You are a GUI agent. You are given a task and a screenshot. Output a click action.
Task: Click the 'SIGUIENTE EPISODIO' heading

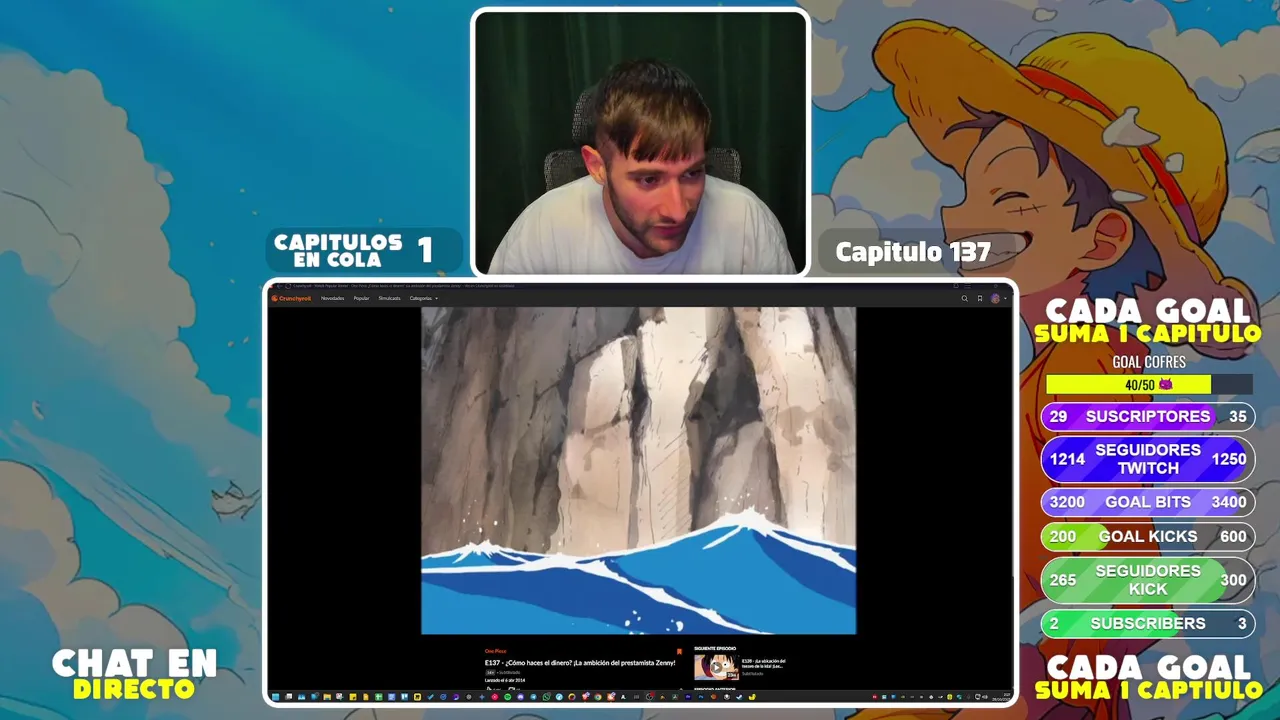(715, 648)
